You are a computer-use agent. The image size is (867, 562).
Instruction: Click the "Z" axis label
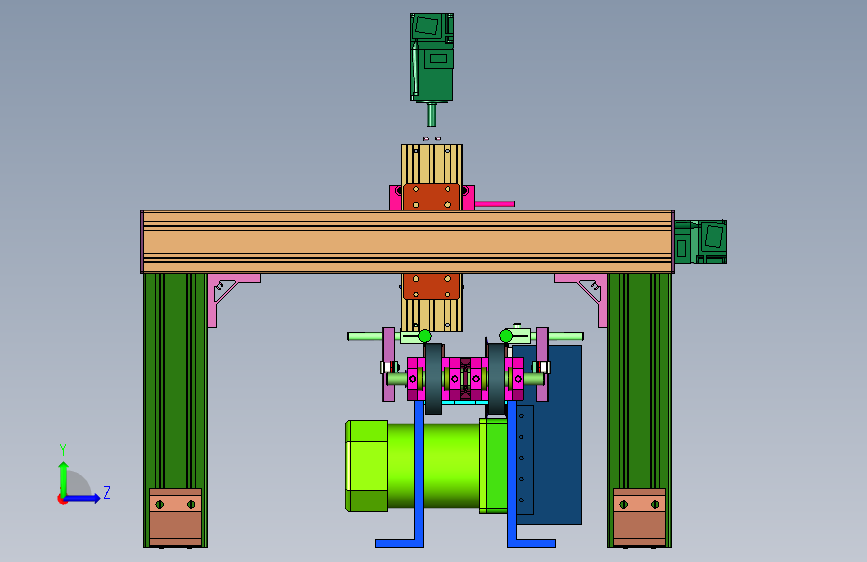[107, 492]
